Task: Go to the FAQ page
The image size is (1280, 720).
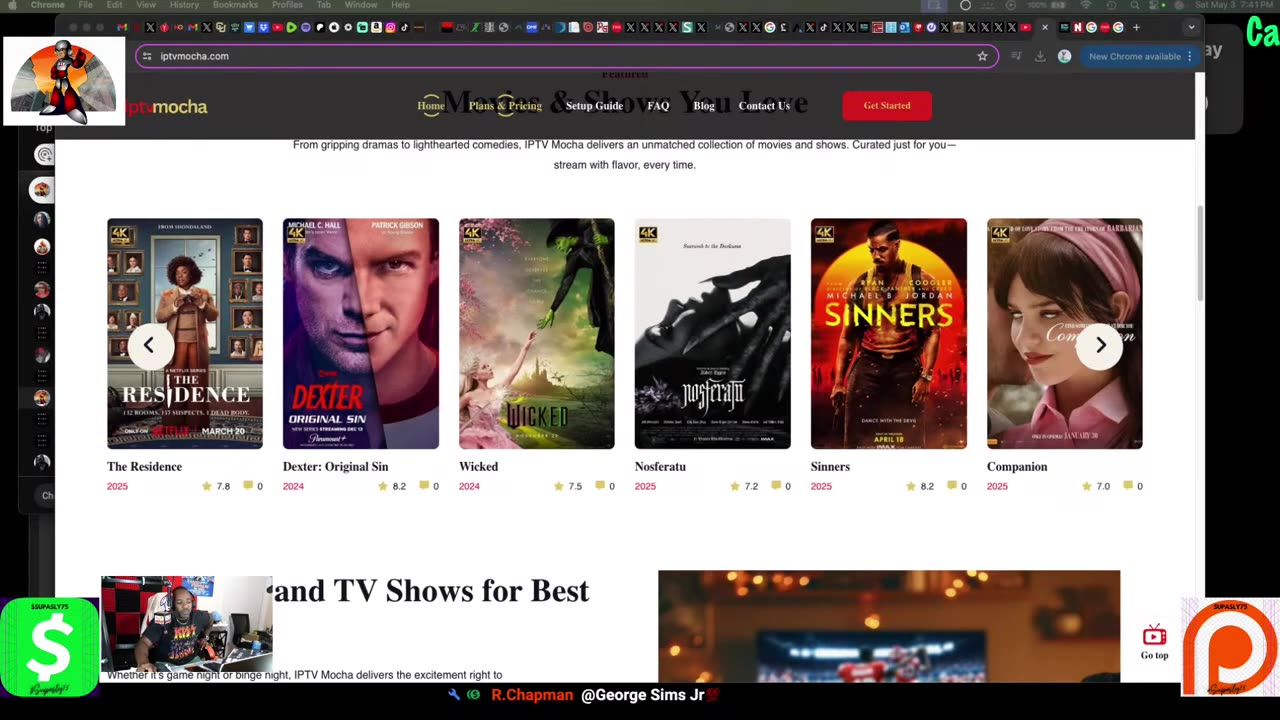Action: tap(658, 106)
